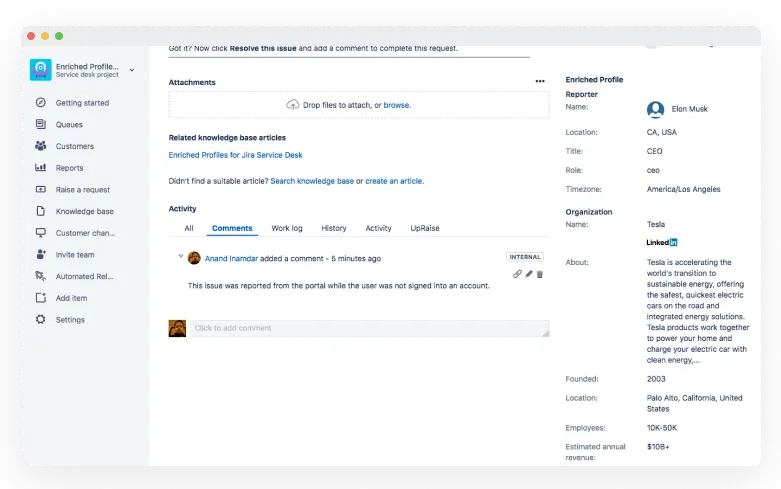
Task: Switch to the Work log tab
Action: coord(287,229)
